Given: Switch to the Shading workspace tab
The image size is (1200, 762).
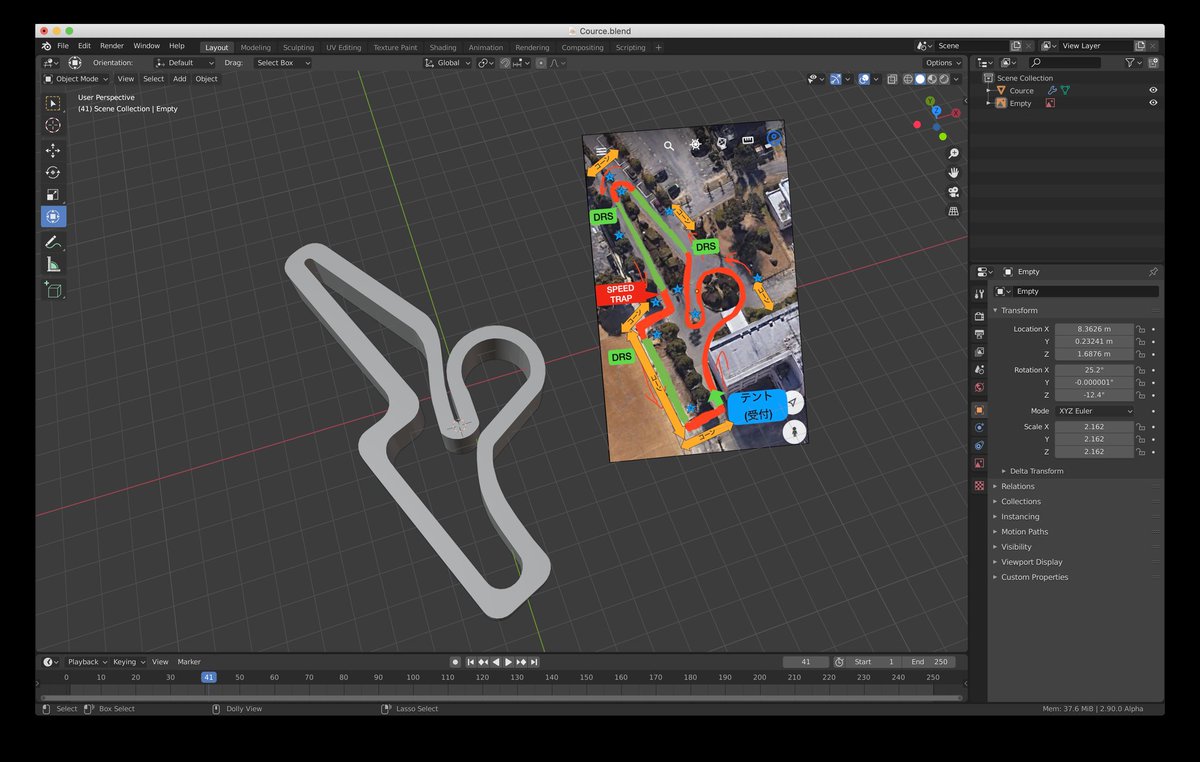Looking at the screenshot, I should tap(443, 47).
